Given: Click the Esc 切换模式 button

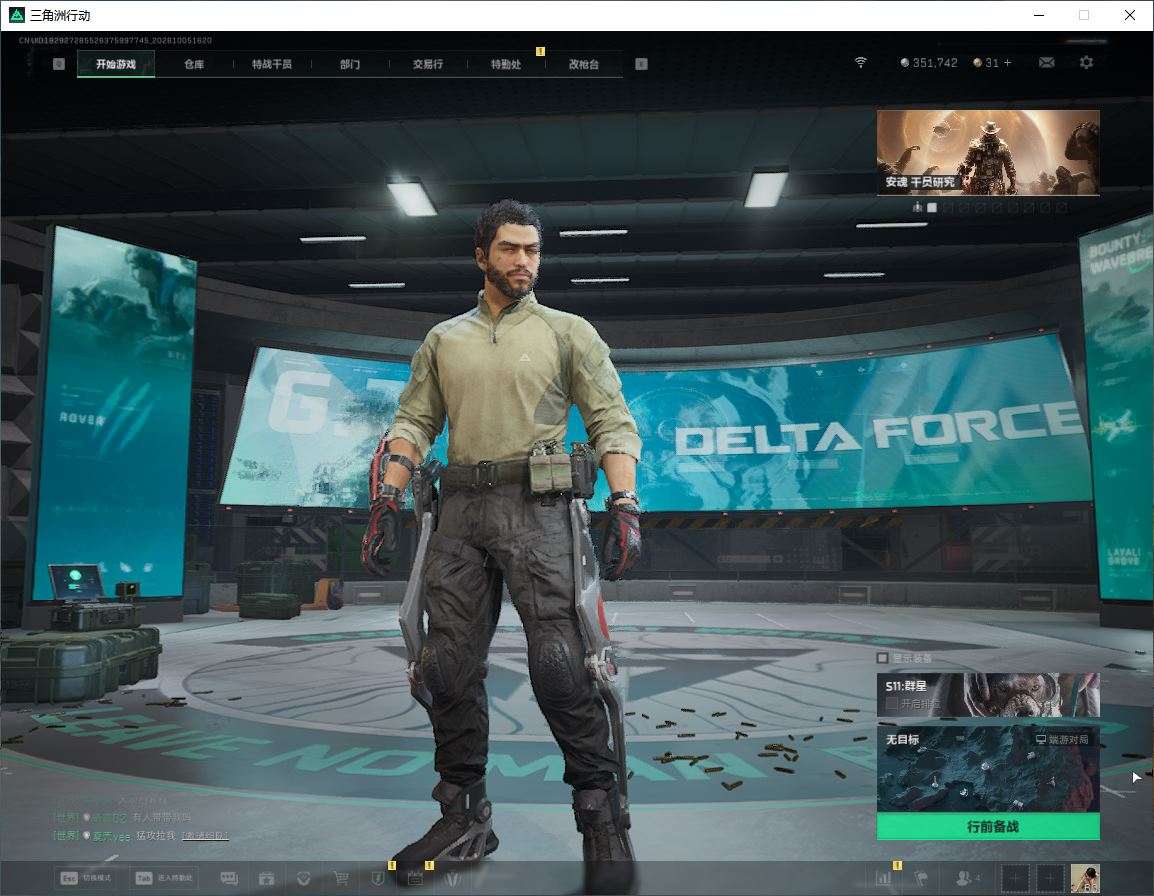Looking at the screenshot, I should click(x=85, y=878).
